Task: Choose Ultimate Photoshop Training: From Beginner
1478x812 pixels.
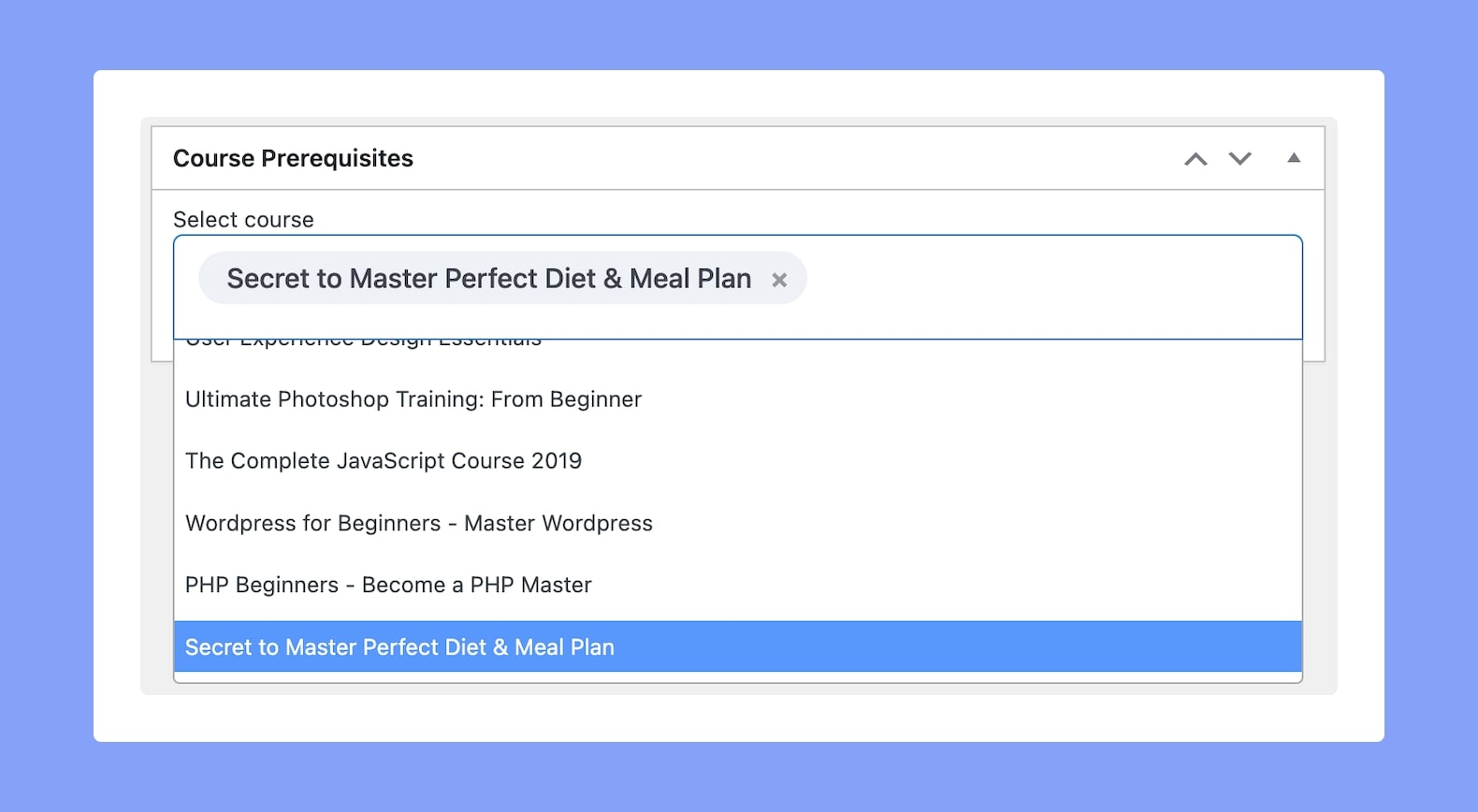Action: 738,399
